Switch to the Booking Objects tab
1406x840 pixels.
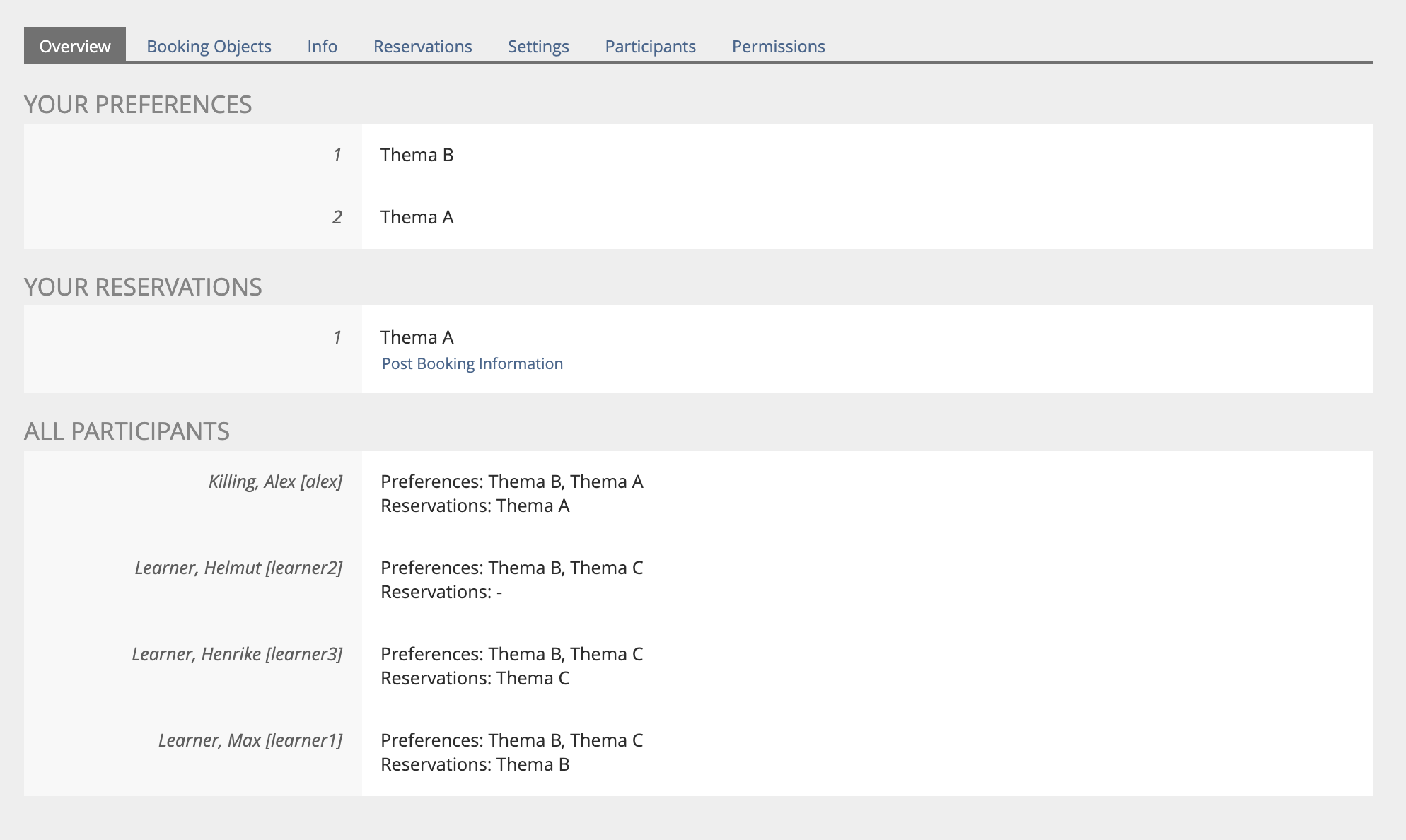pyautogui.click(x=209, y=46)
